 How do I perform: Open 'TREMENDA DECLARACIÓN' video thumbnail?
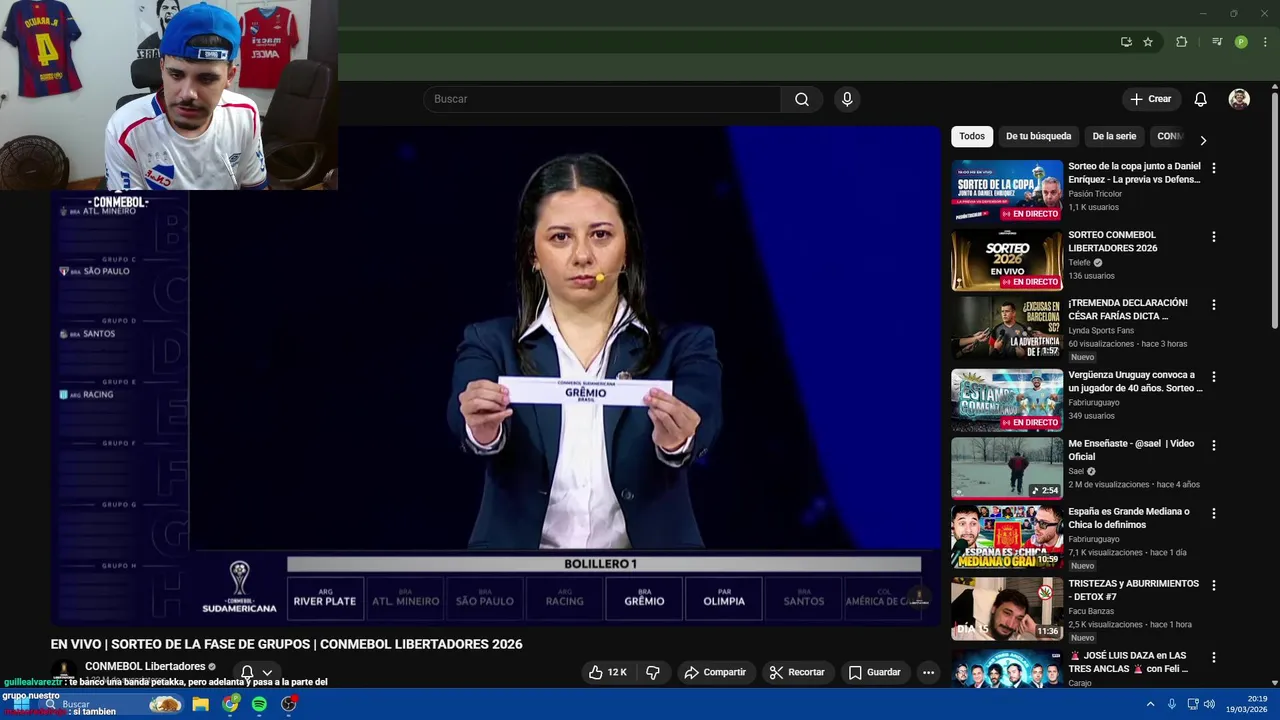[x=1007, y=328]
